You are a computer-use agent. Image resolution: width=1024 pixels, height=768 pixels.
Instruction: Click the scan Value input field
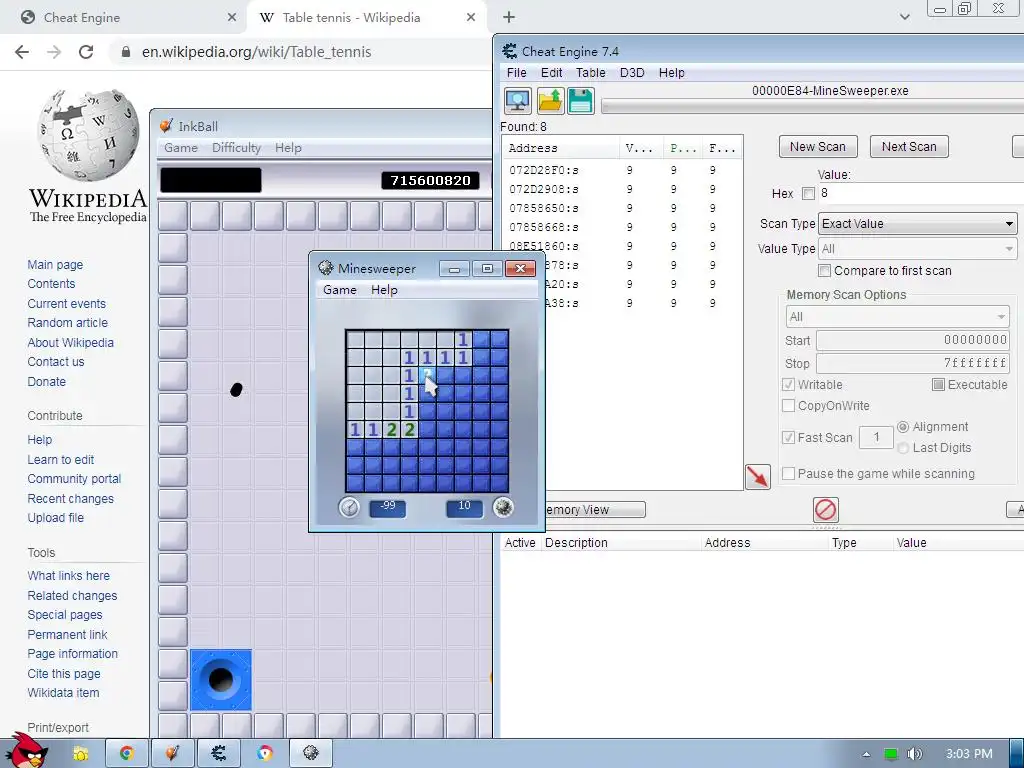point(921,193)
